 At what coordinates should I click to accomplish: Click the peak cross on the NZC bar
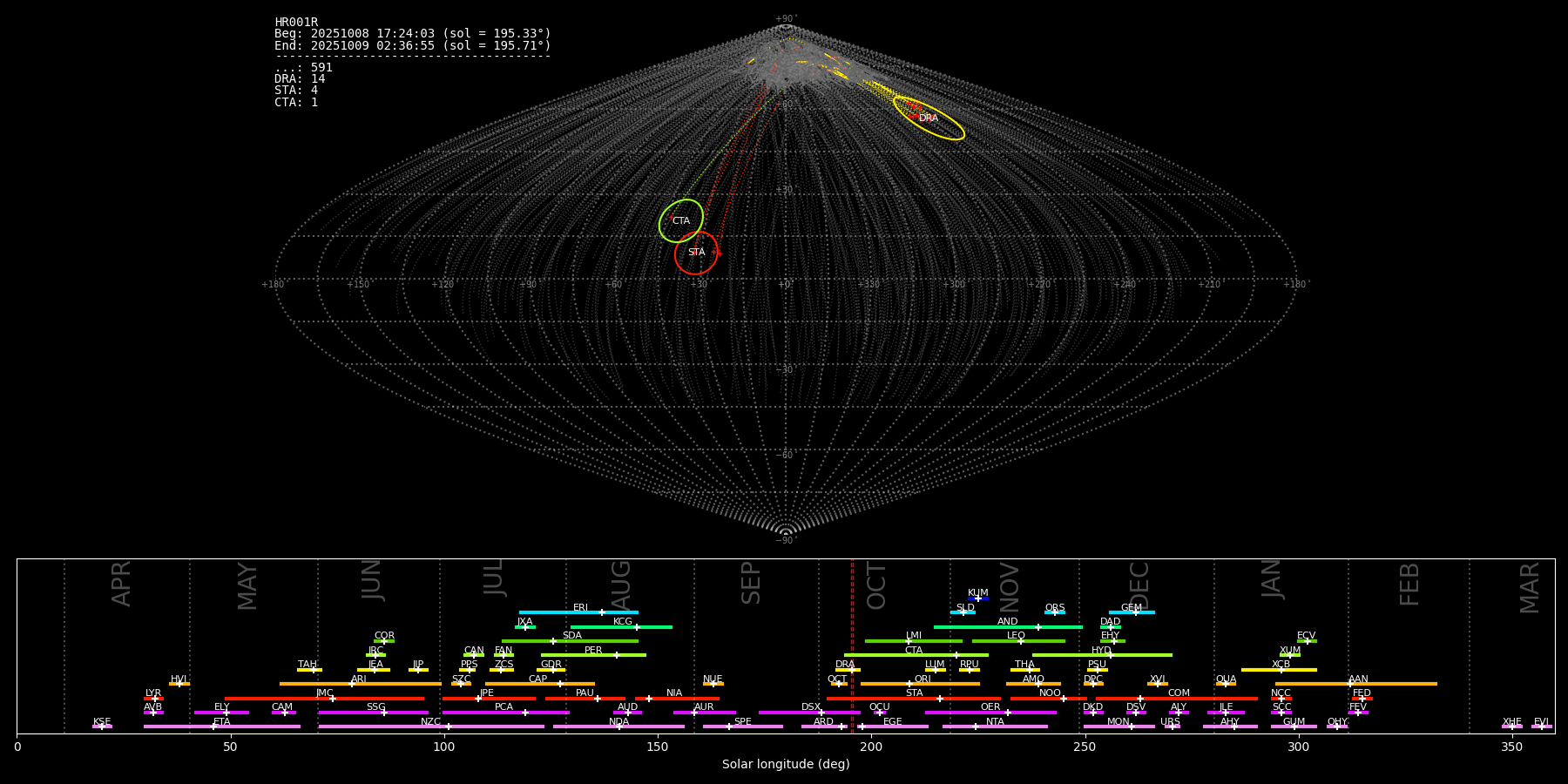(x=449, y=727)
